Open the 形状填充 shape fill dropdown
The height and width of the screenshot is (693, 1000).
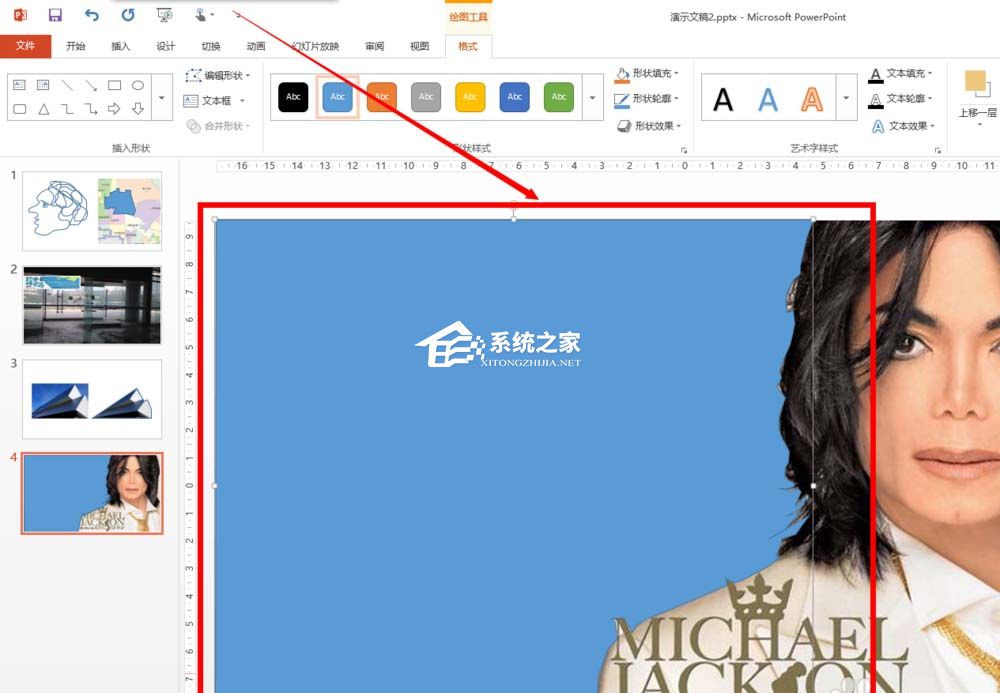point(647,74)
